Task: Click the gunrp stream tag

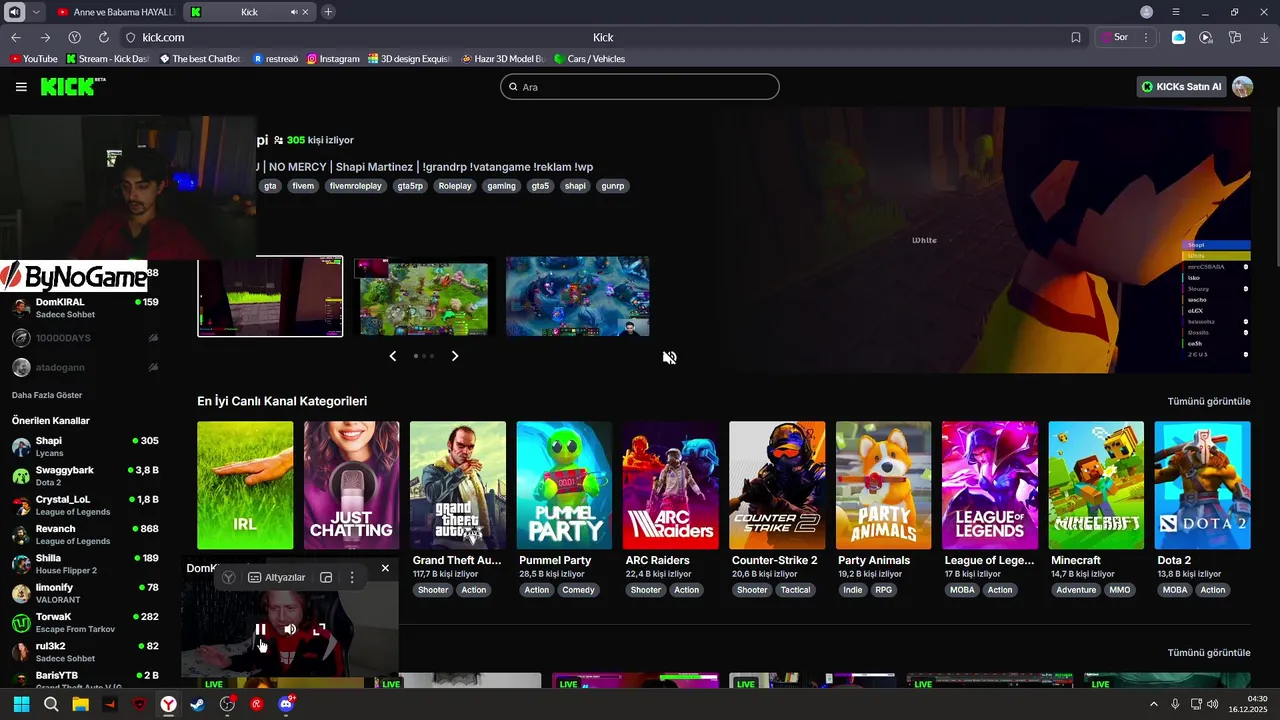Action: pos(613,186)
